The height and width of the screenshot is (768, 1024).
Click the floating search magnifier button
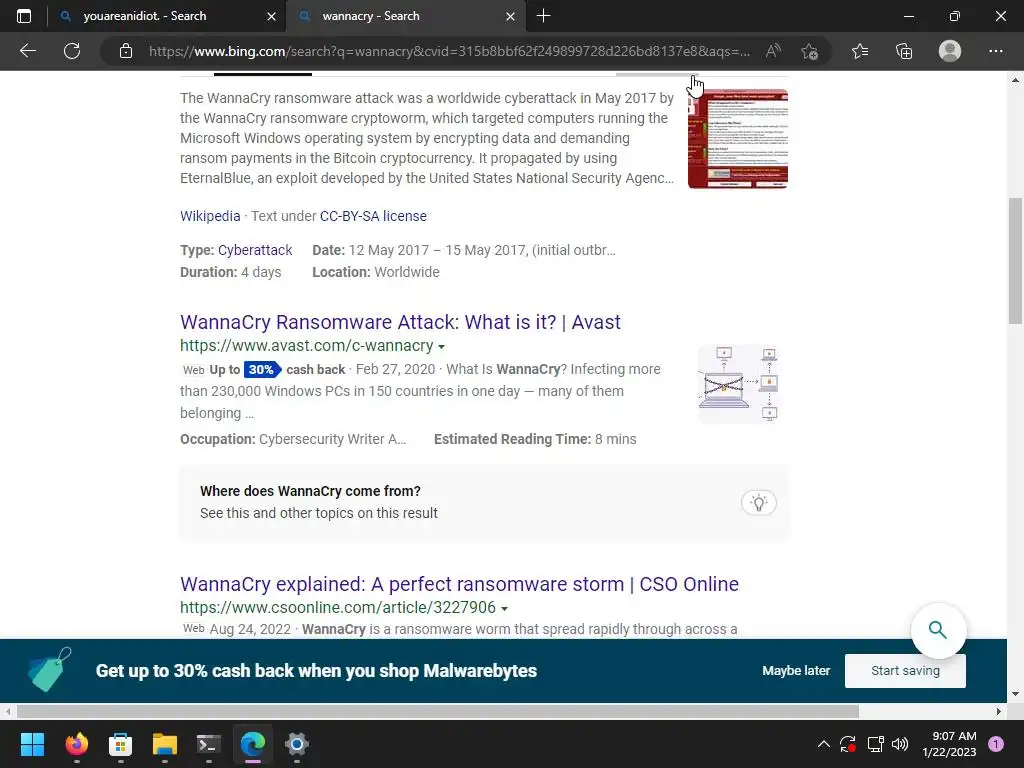(x=938, y=630)
